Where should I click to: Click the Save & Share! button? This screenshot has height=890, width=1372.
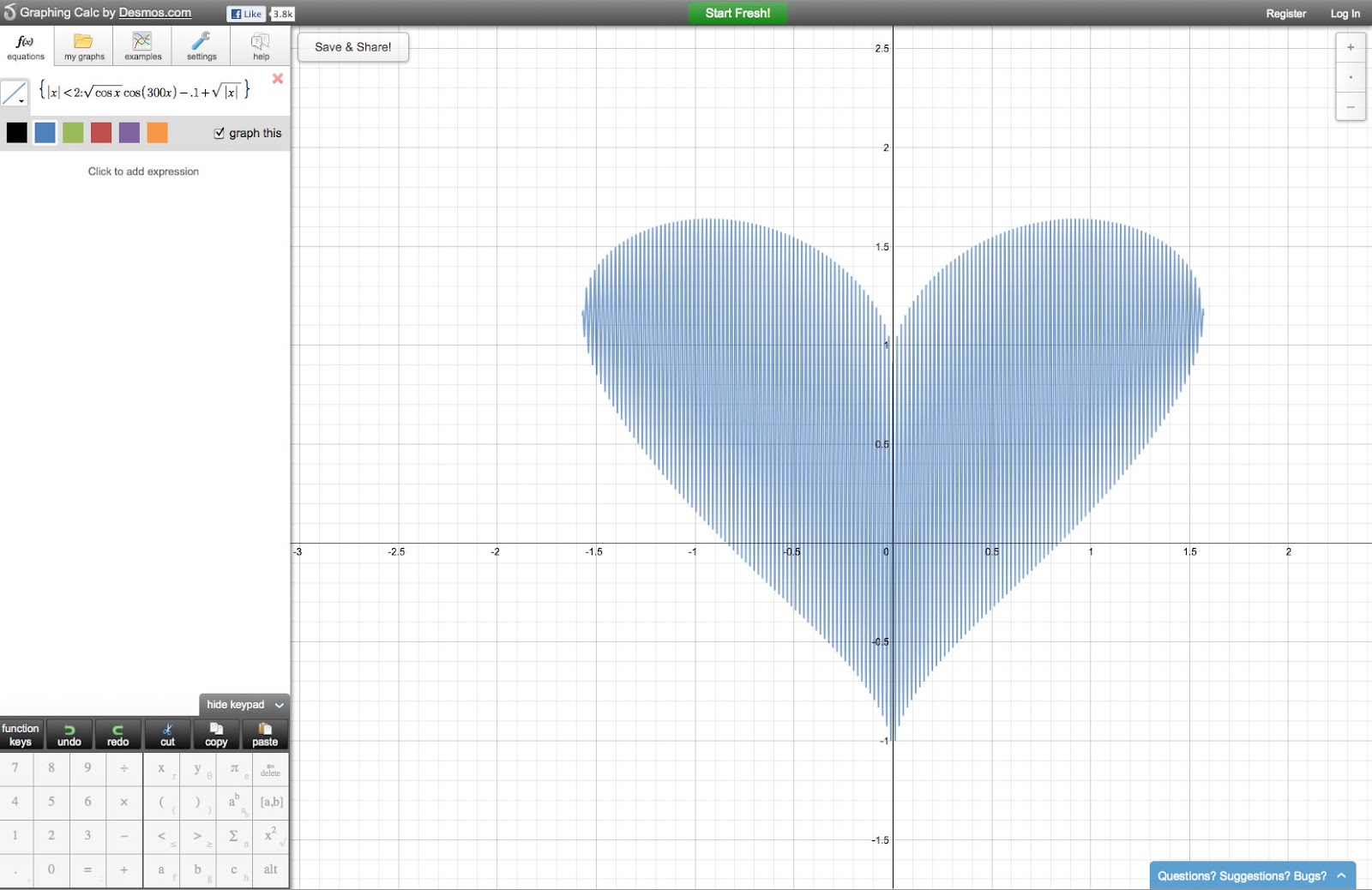[352, 47]
